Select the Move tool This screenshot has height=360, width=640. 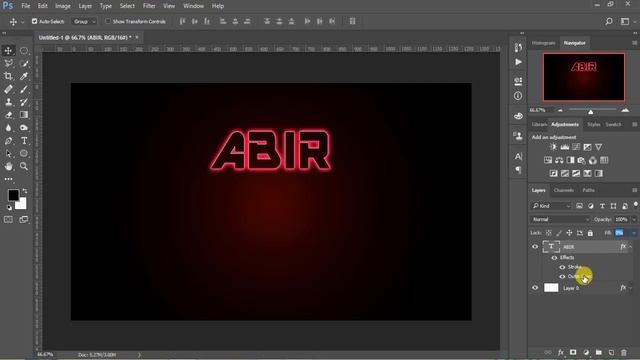pos(8,51)
